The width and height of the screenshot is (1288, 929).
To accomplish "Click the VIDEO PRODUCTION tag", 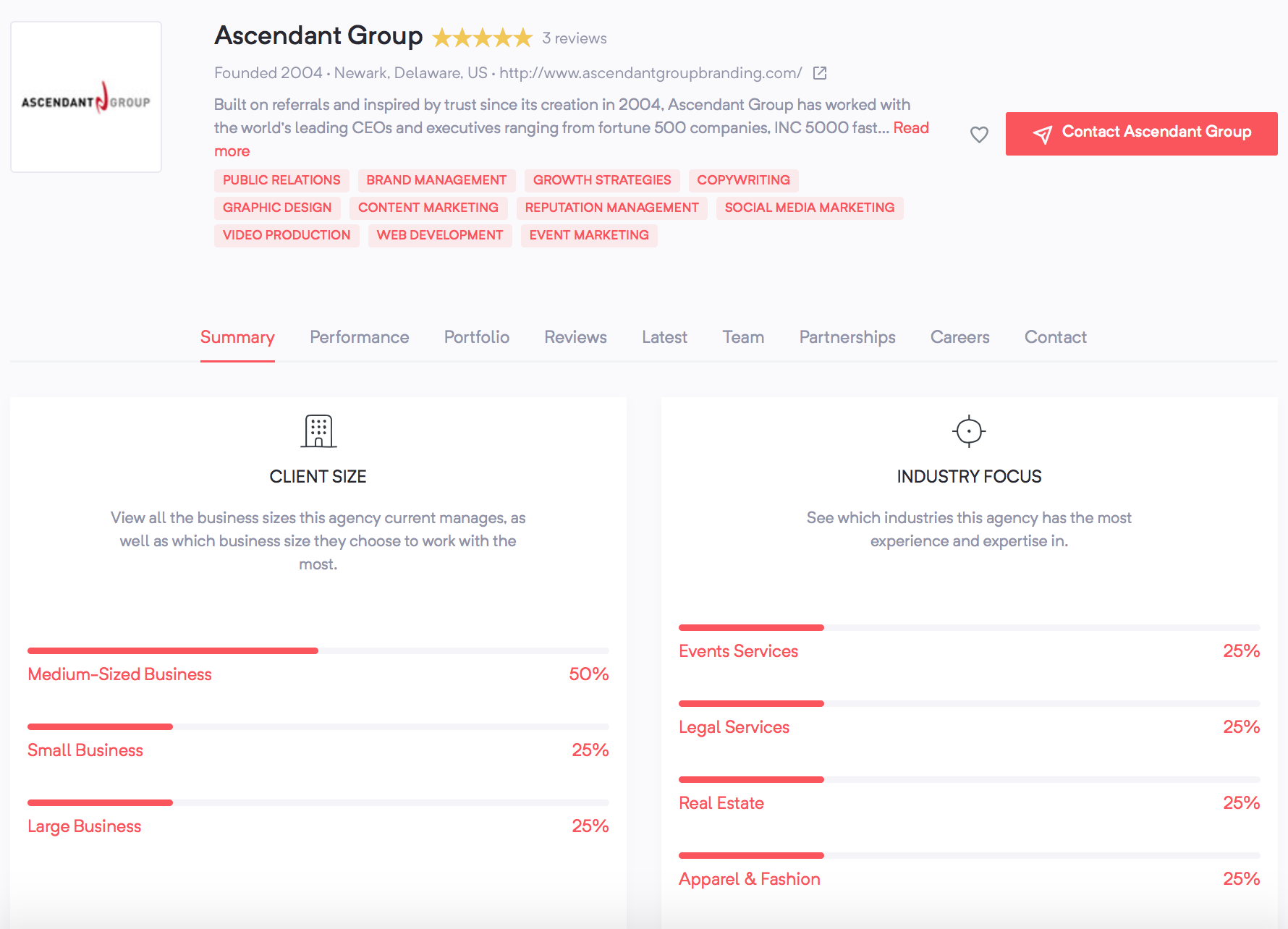I will [x=287, y=235].
